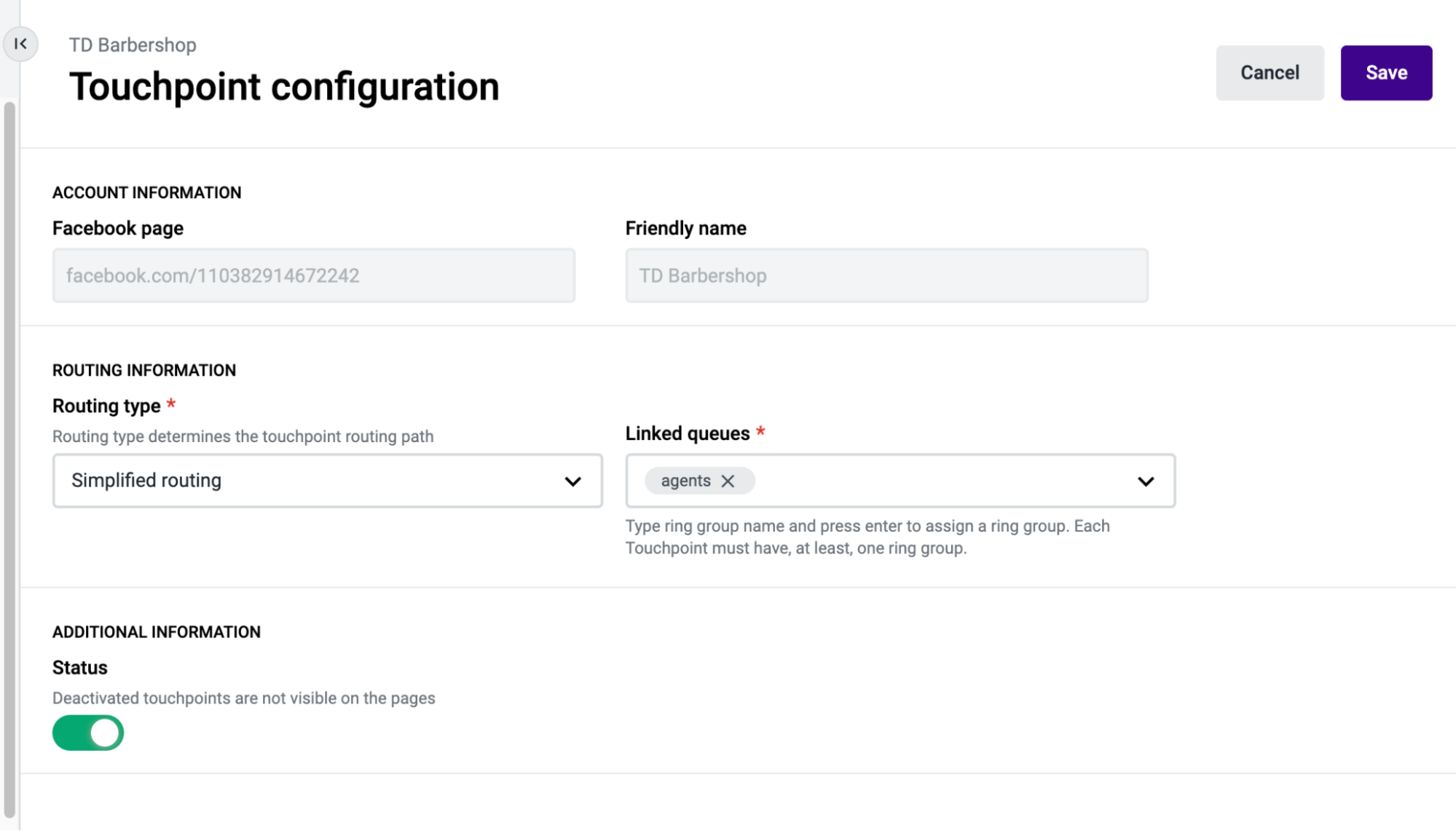Click the Friendly name text field

point(886,275)
